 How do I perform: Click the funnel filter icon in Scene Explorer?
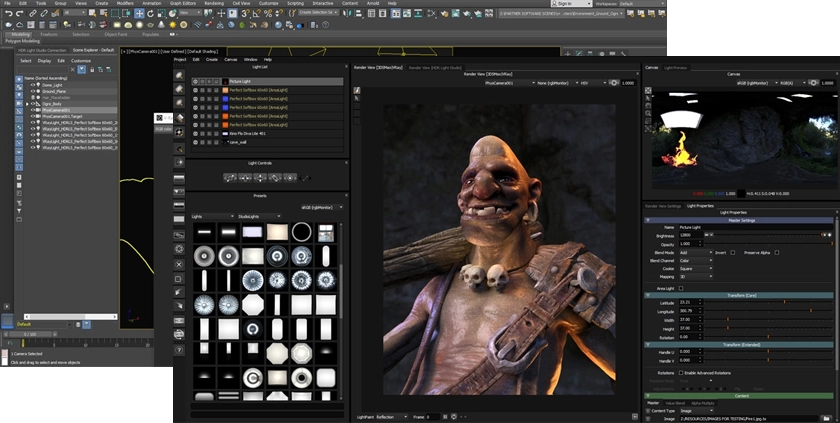(81, 70)
